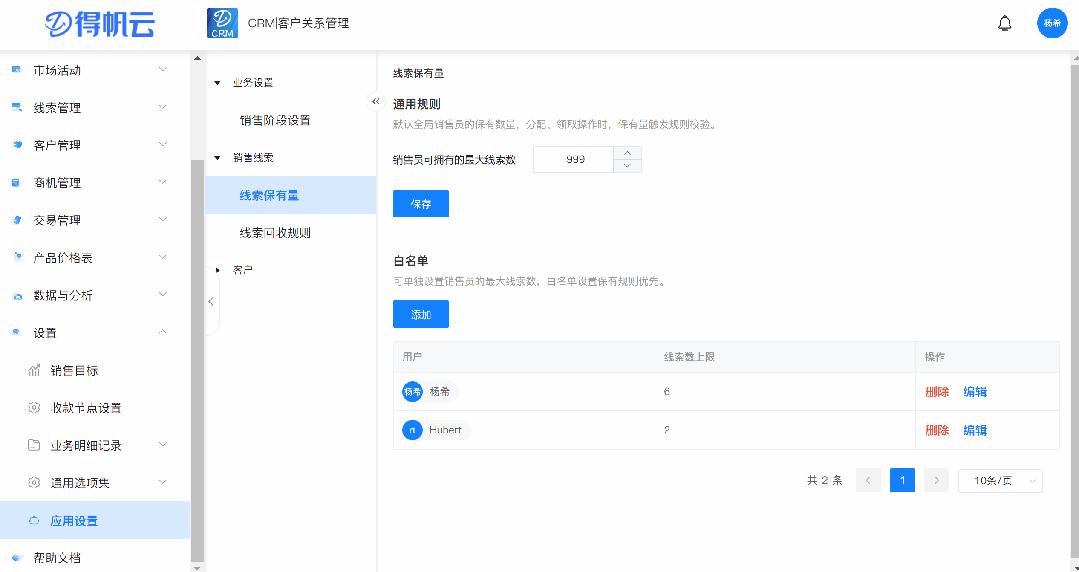Click the 业务明细记录 folder icon
The height and width of the screenshot is (572, 1079).
click(34, 445)
